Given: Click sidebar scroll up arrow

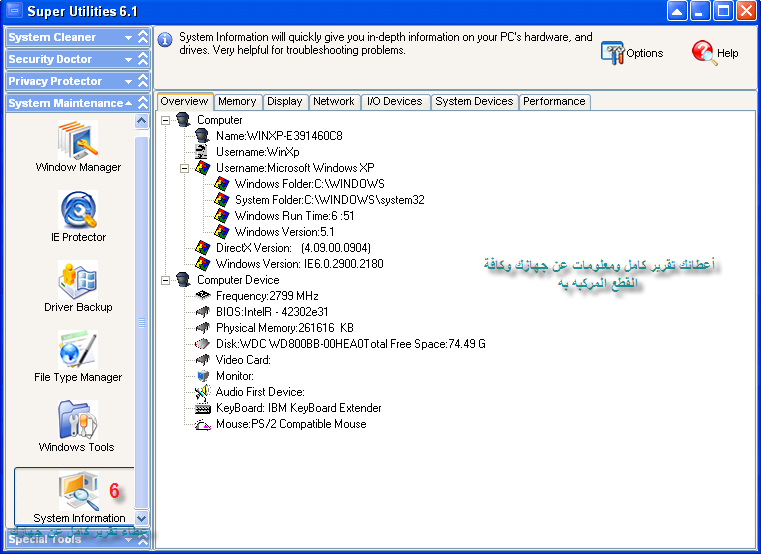Looking at the screenshot, I should pyautogui.click(x=141, y=121).
